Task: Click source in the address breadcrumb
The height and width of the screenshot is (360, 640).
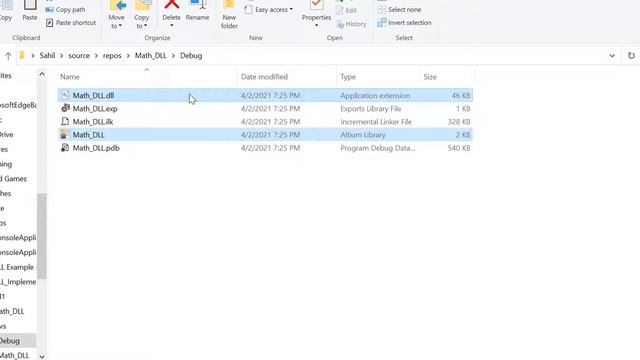Action: pos(79,56)
